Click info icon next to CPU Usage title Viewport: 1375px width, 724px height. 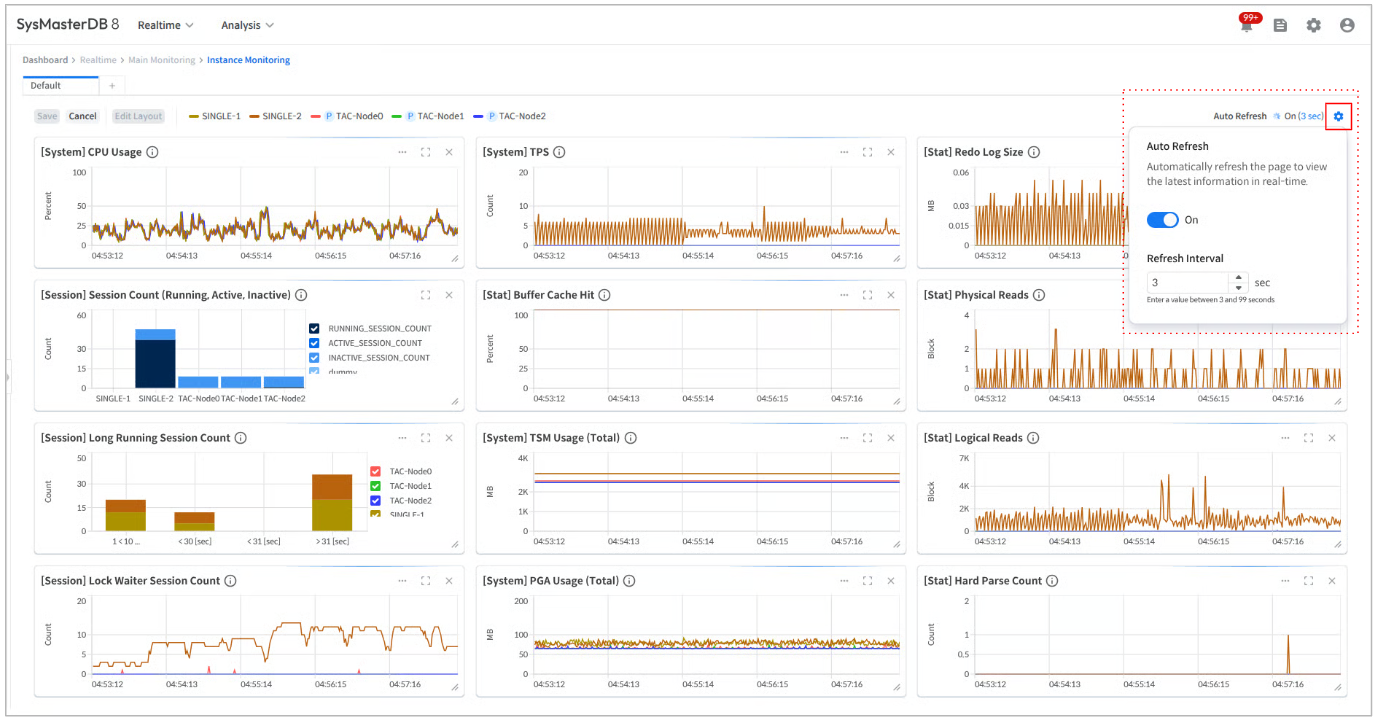coord(152,153)
